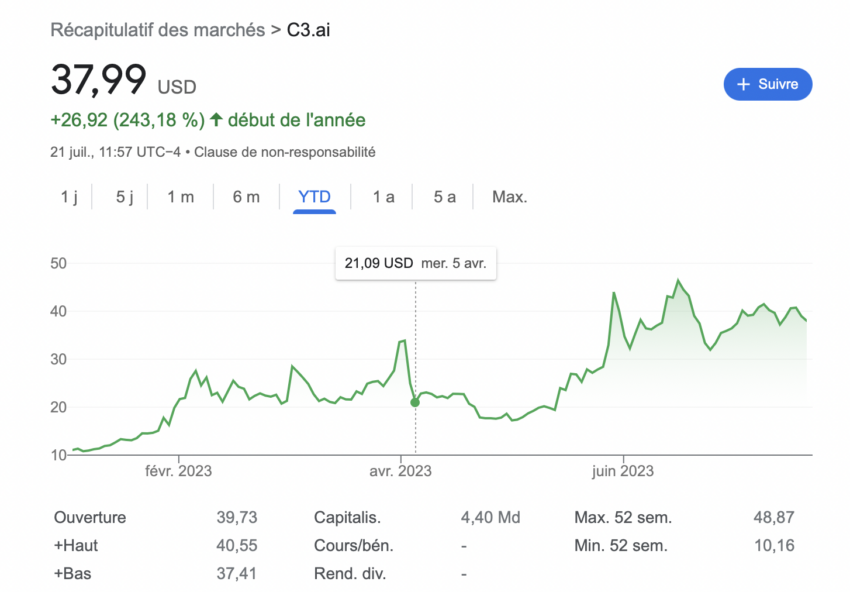This screenshot has height=592, width=850.
Task: Select the Max. range tab
Action: click(x=509, y=197)
